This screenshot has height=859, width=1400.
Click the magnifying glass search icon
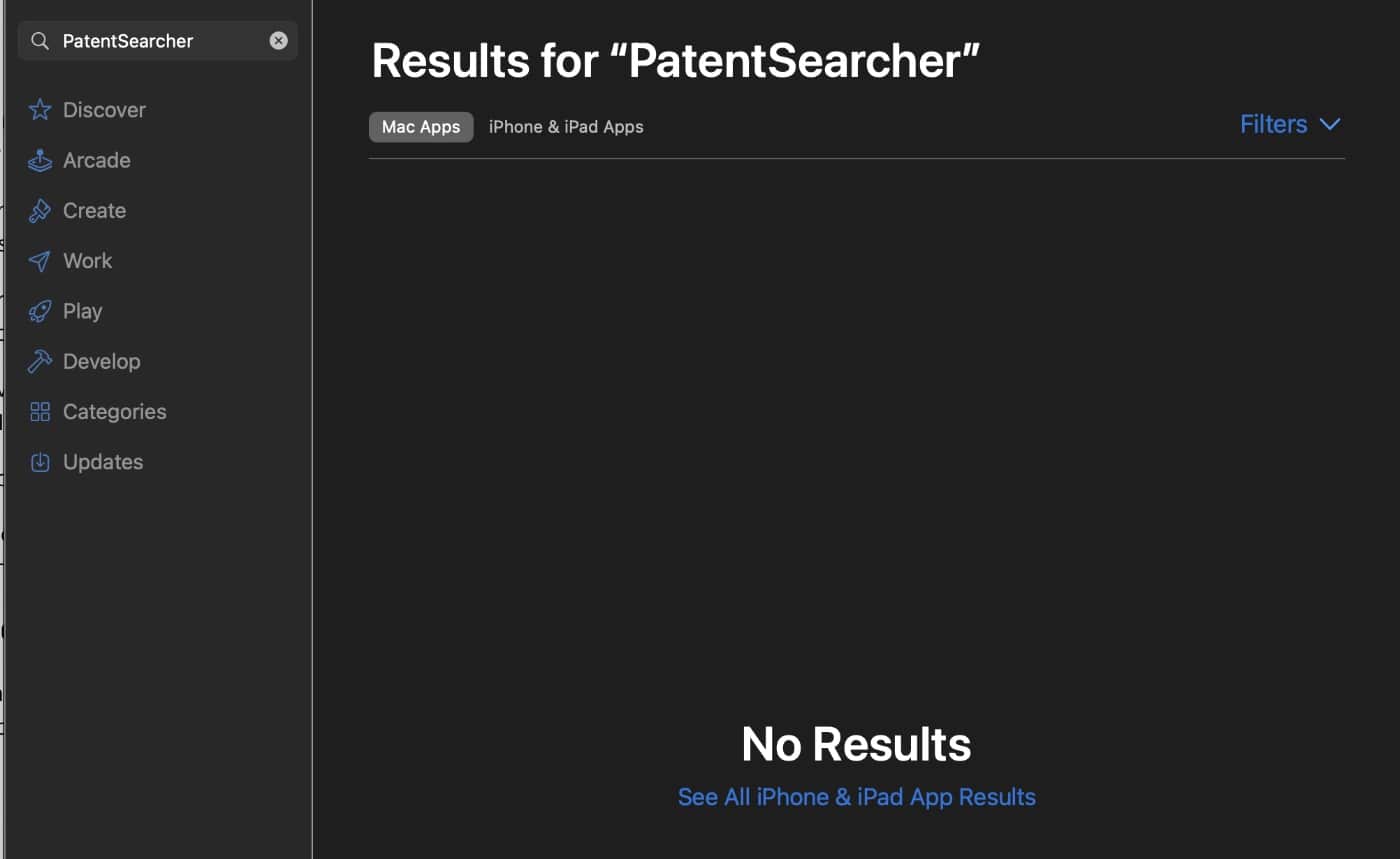tap(40, 41)
